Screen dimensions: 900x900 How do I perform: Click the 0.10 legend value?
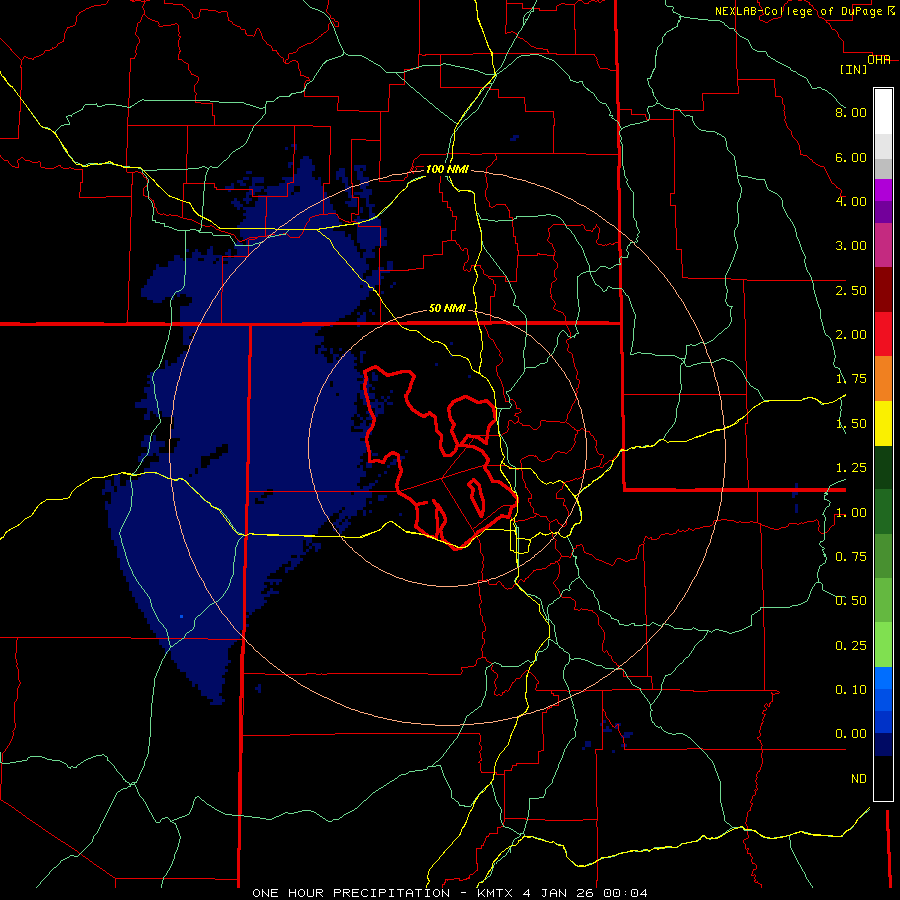point(851,690)
